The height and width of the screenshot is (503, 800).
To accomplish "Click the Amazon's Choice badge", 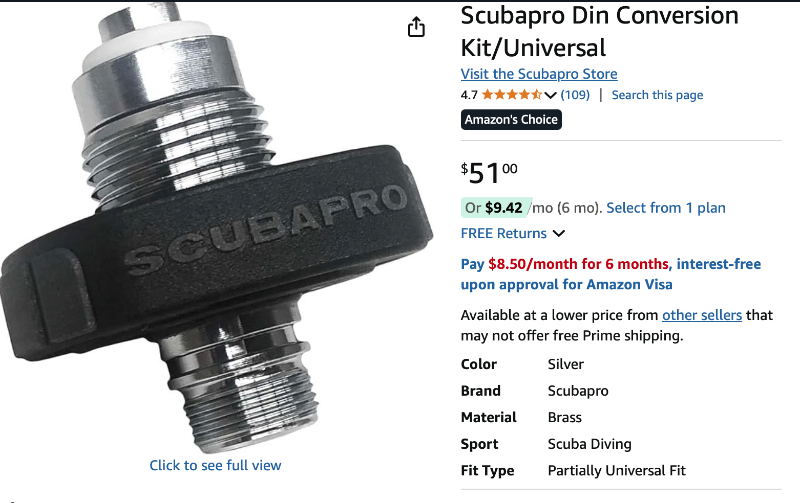I will point(511,120).
